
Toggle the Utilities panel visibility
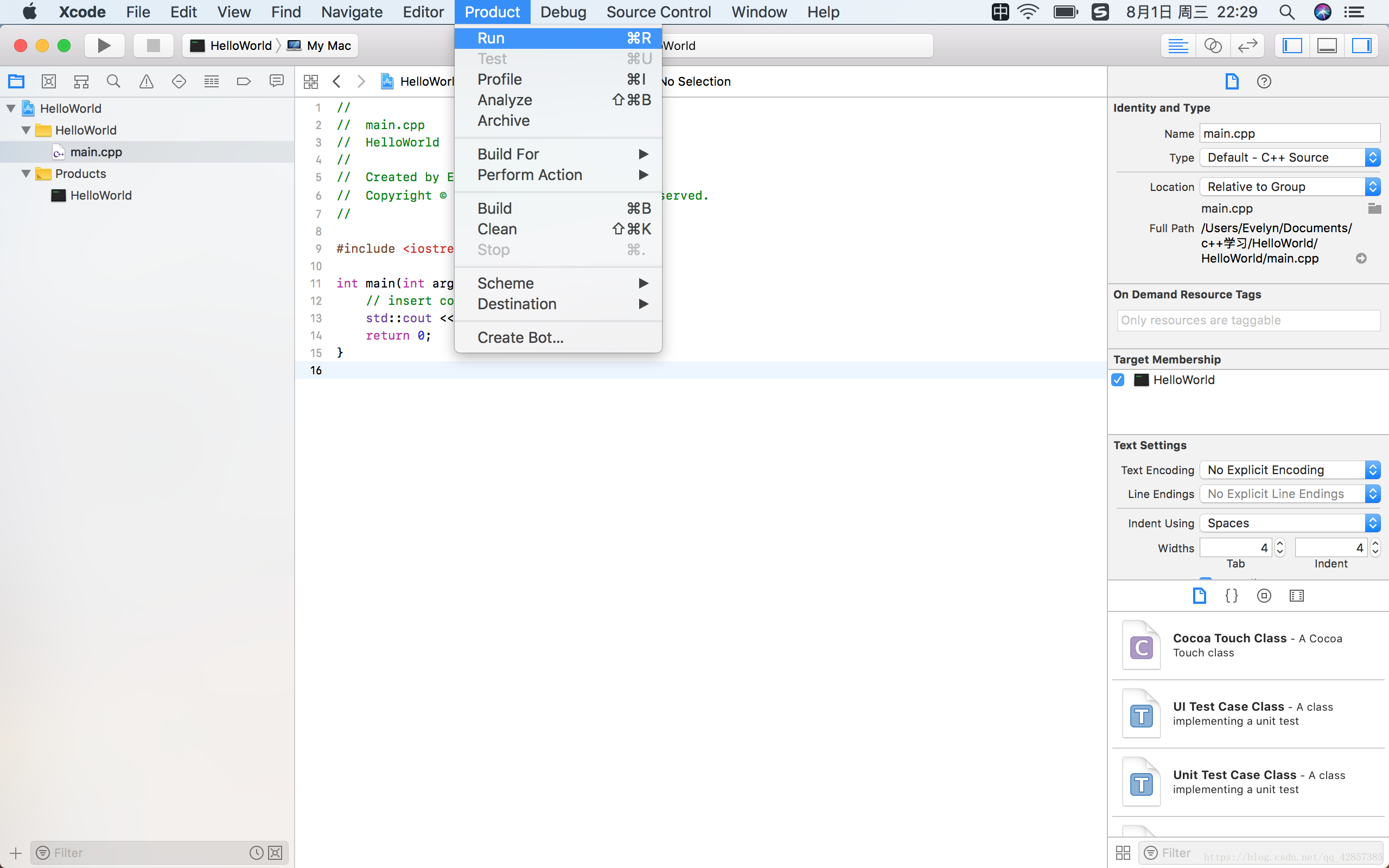click(1361, 46)
